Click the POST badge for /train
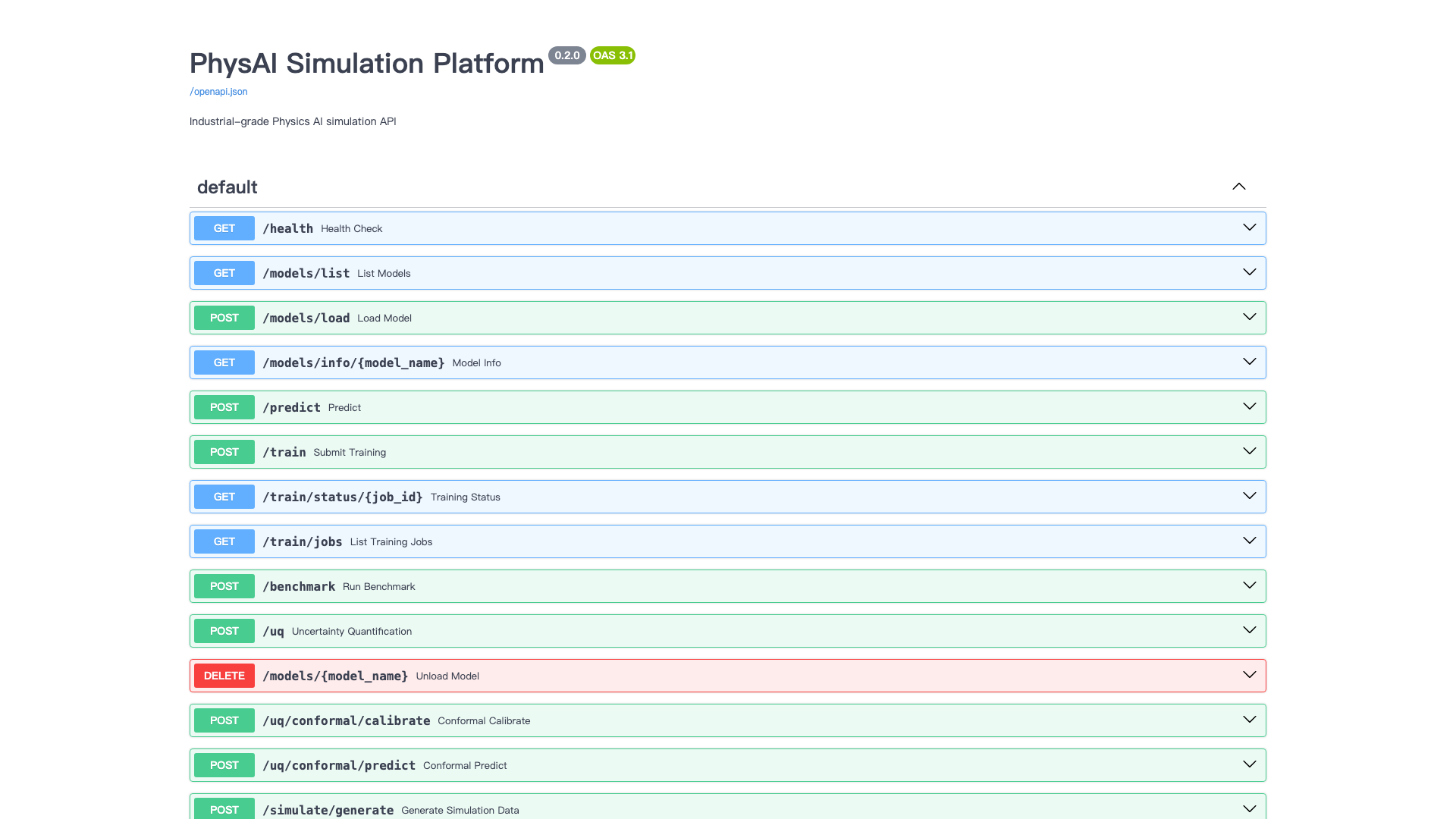Viewport: 1456px width, 819px height. [x=224, y=452]
